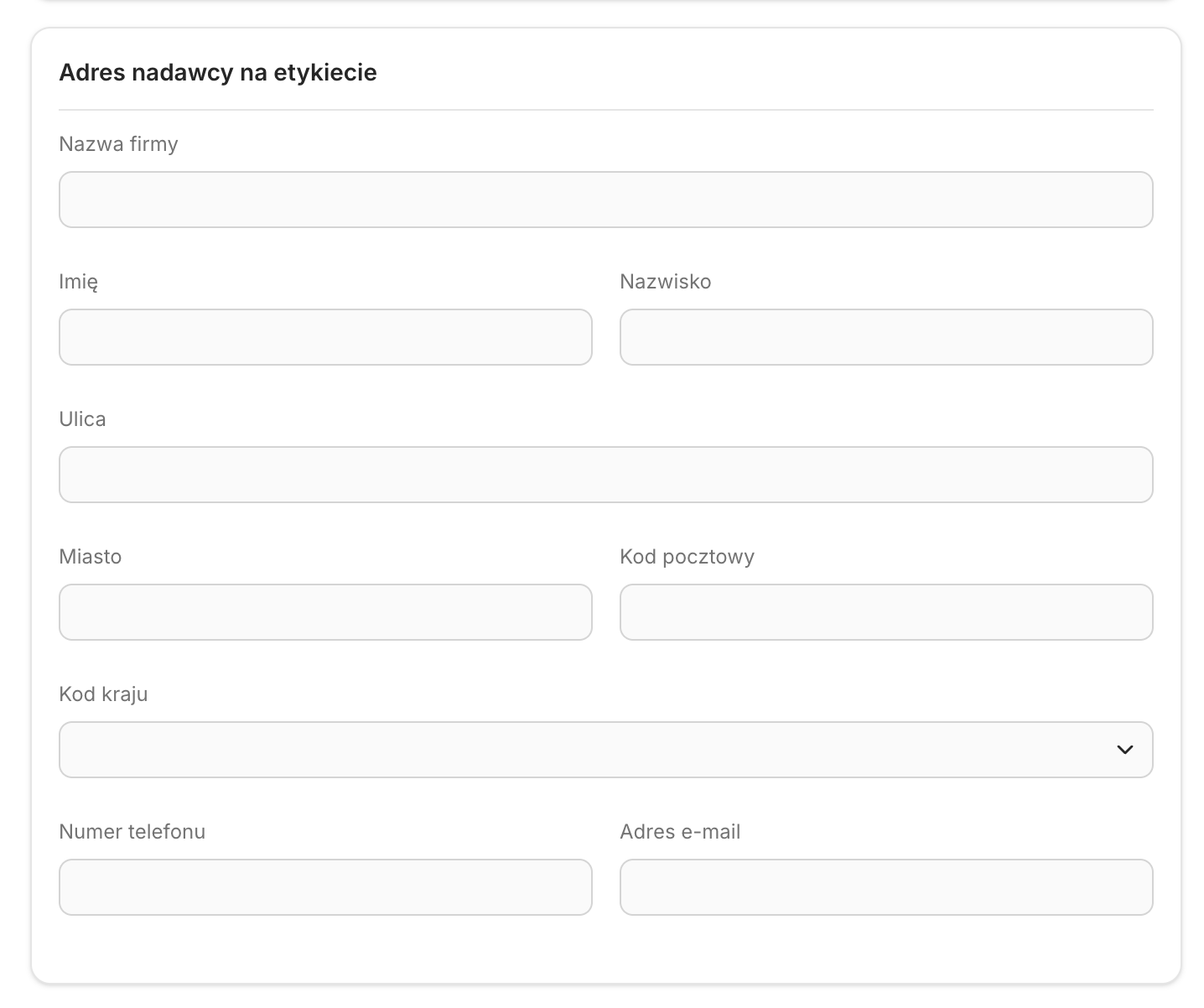Click the Nazwa firmy input field
The height and width of the screenshot is (1008, 1204).
coord(605,200)
